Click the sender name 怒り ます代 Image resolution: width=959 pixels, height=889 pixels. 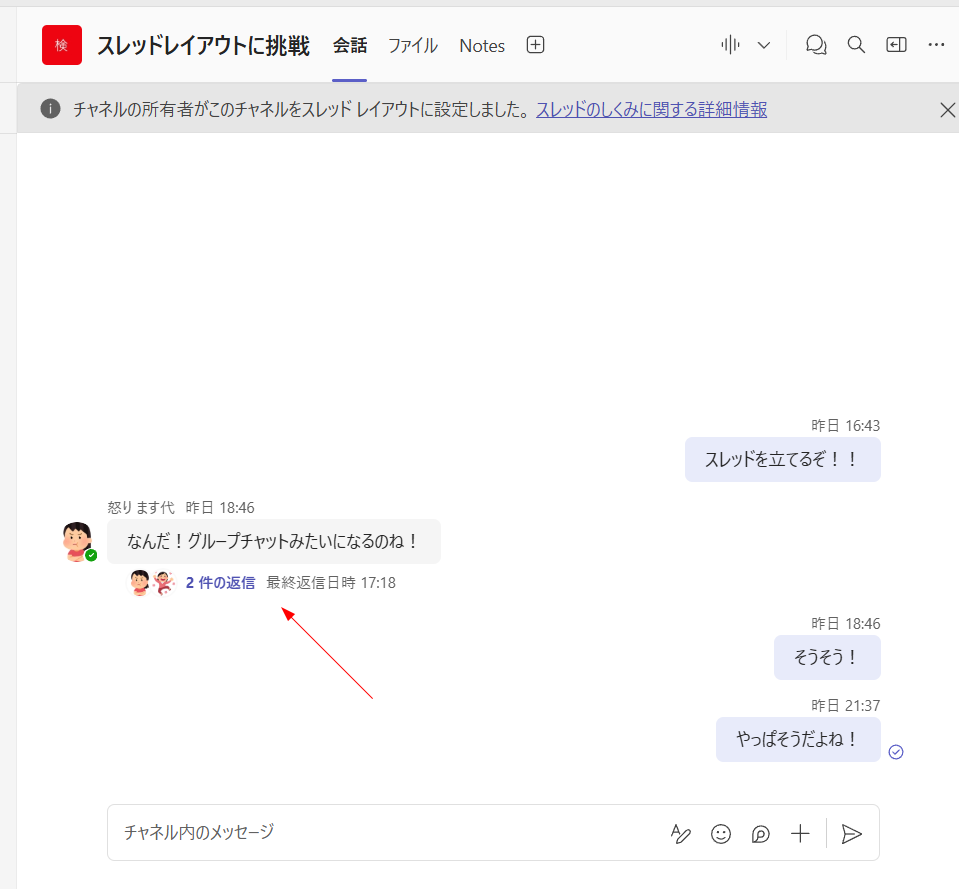pyautogui.click(x=141, y=507)
